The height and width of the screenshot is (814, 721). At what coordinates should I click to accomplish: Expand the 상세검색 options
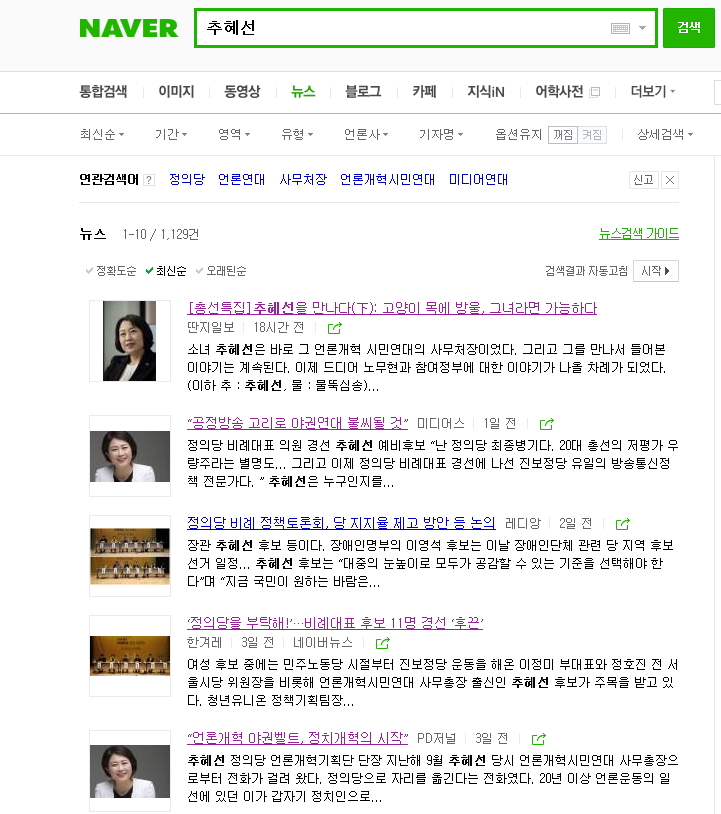[665, 134]
